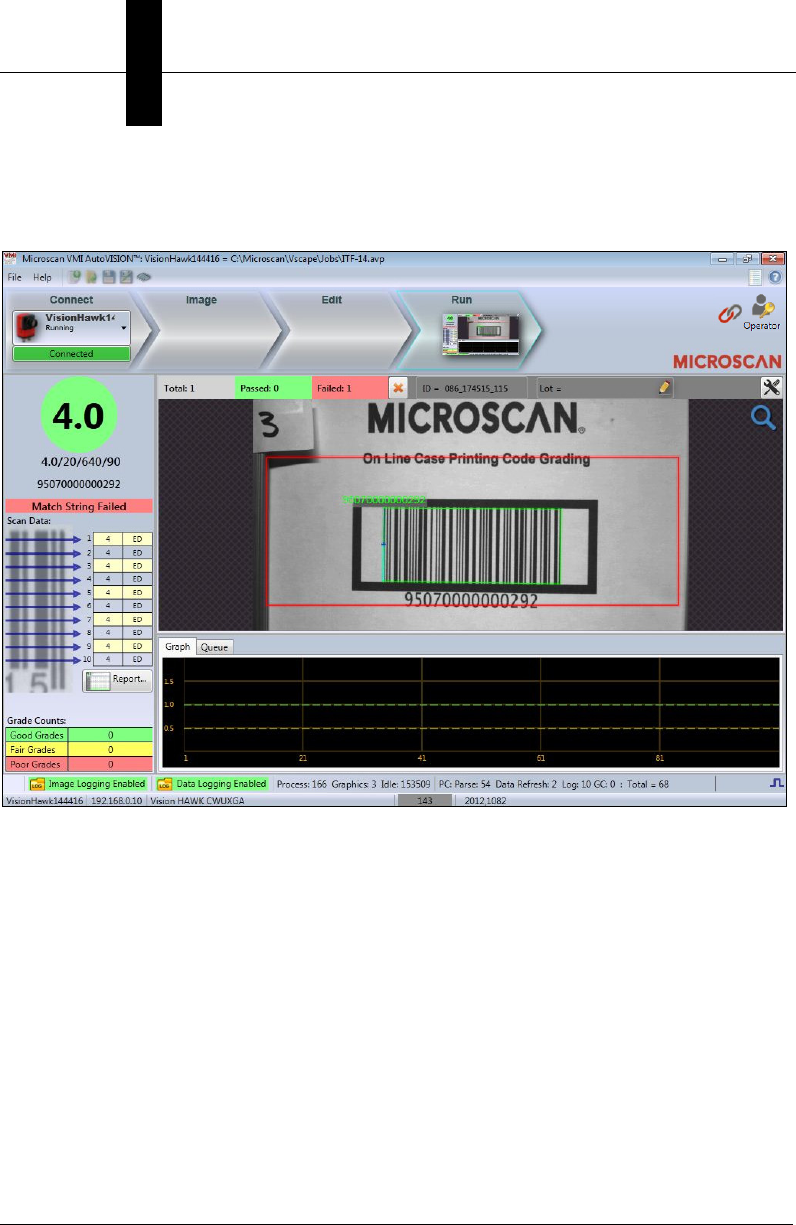796x1225 pixels.
Task: Select scan data row 10
Action: pos(122,660)
